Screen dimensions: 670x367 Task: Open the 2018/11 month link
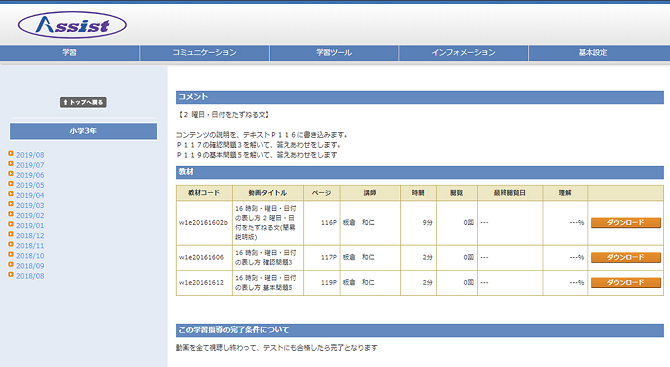(30, 246)
